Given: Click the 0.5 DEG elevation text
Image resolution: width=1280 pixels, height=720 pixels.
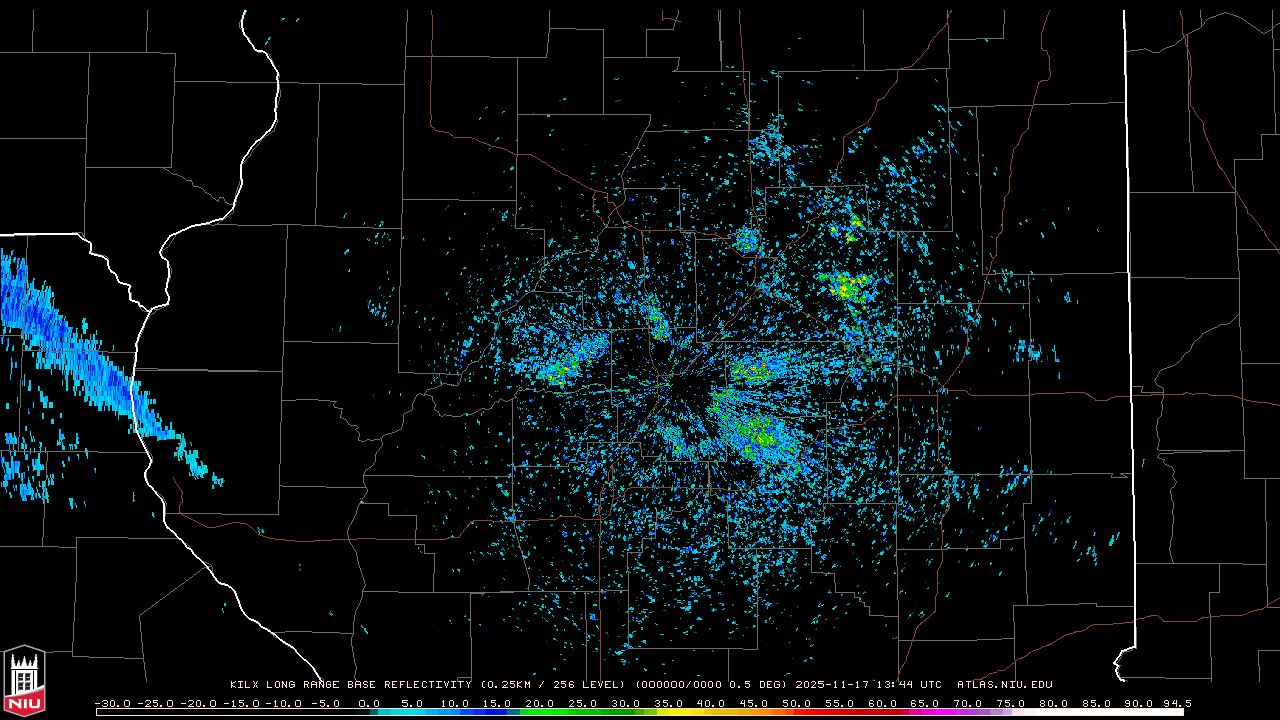Looking at the screenshot, I should tap(756, 685).
